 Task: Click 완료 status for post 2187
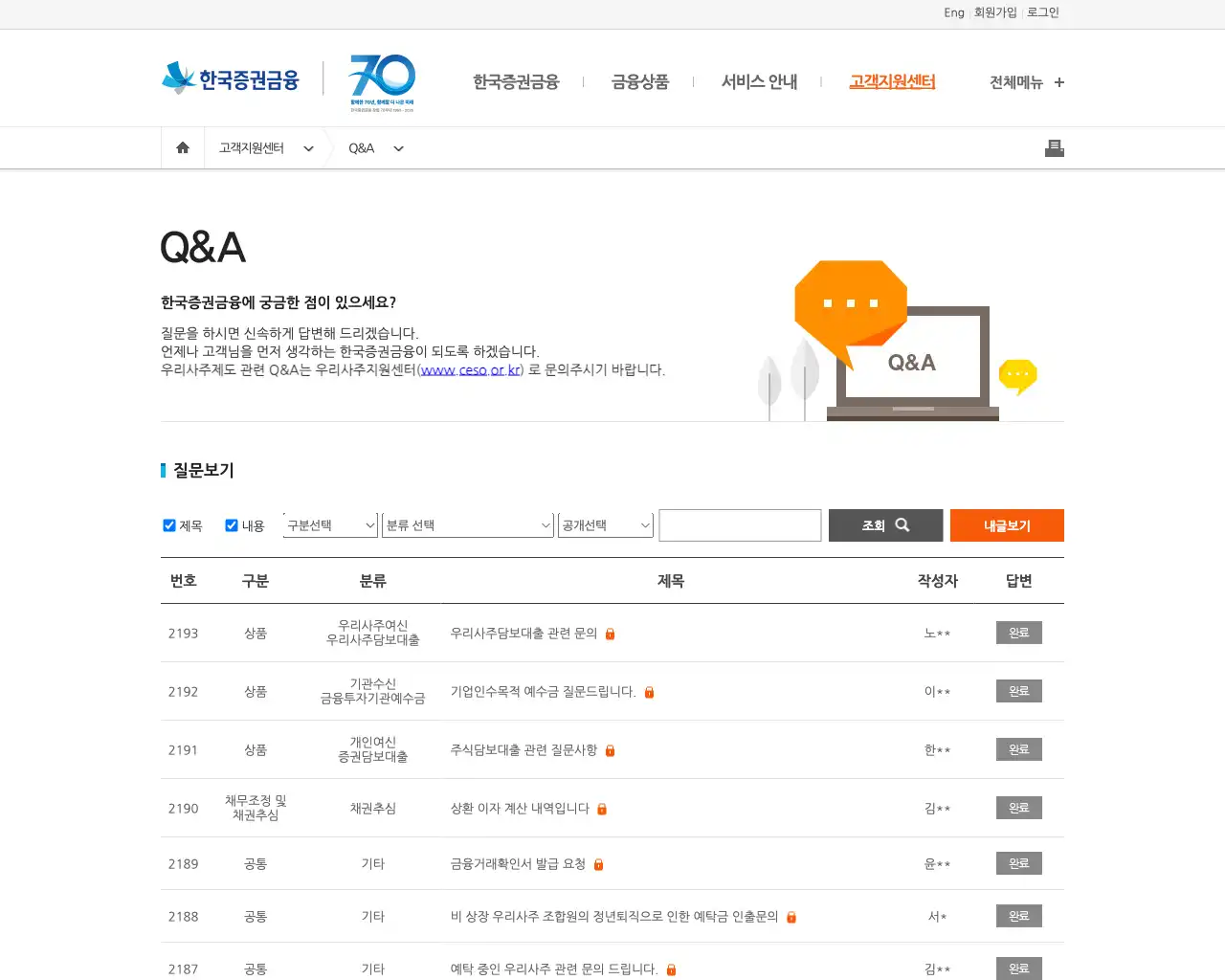coord(1019,969)
